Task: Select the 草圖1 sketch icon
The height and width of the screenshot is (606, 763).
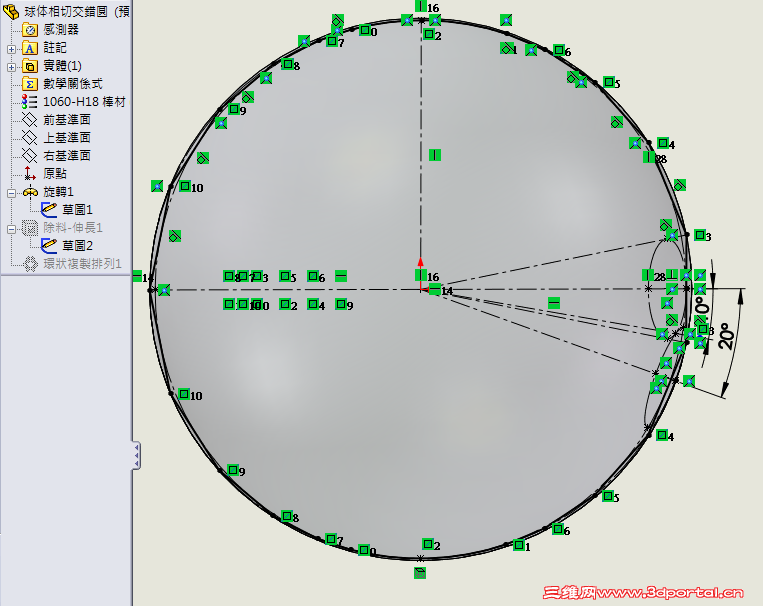Action: pos(49,210)
